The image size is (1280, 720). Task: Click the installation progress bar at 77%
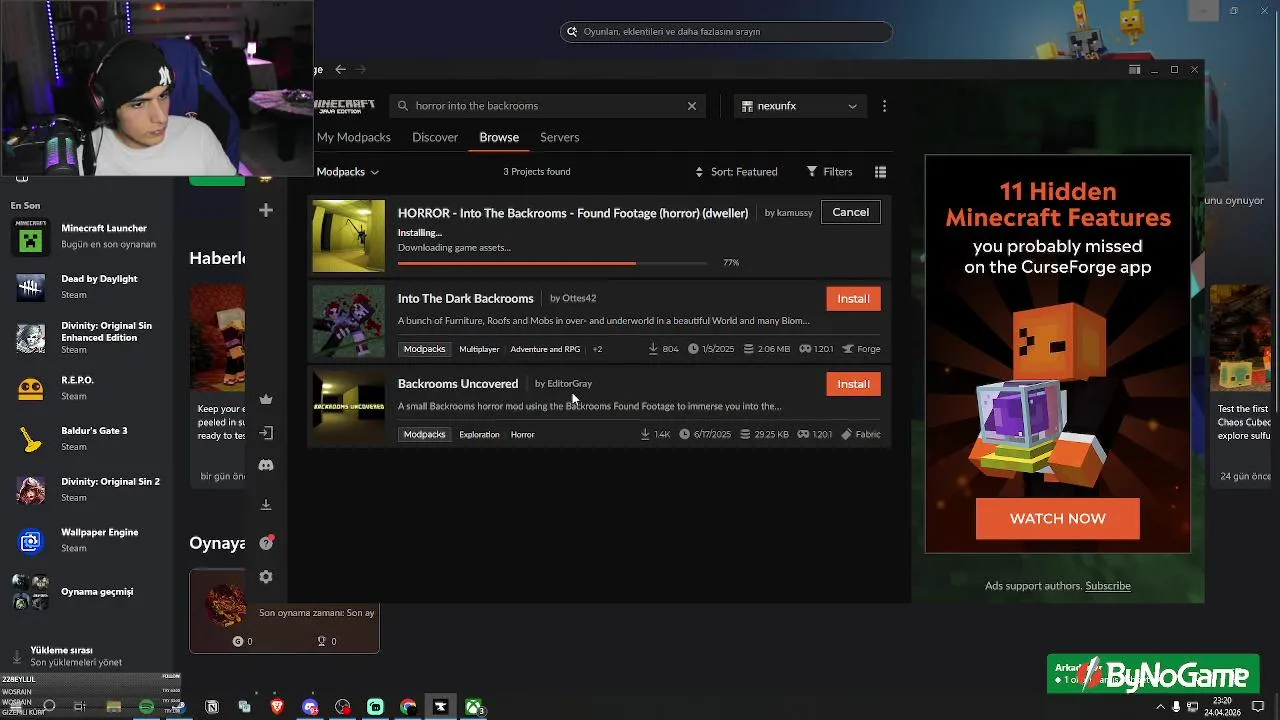coord(552,263)
